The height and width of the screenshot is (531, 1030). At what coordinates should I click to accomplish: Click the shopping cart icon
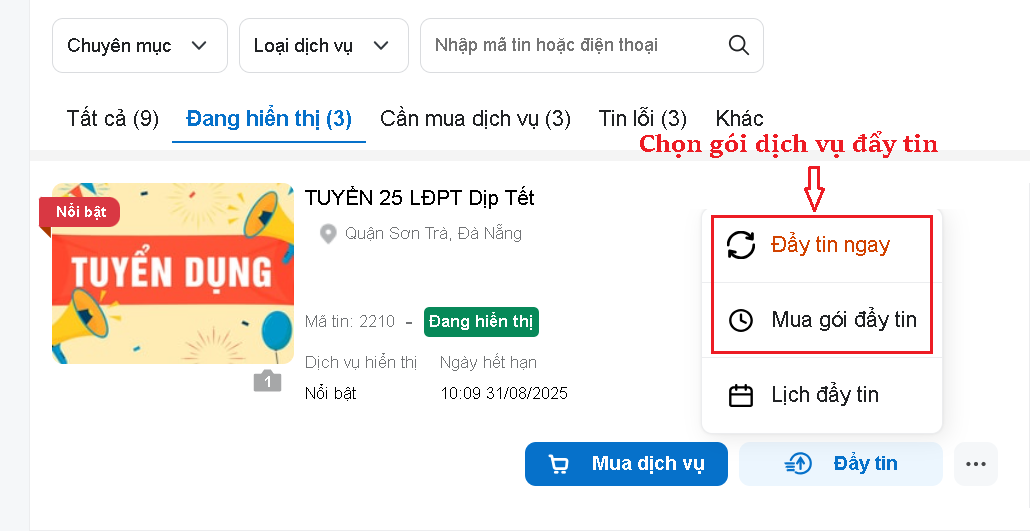pos(558,464)
